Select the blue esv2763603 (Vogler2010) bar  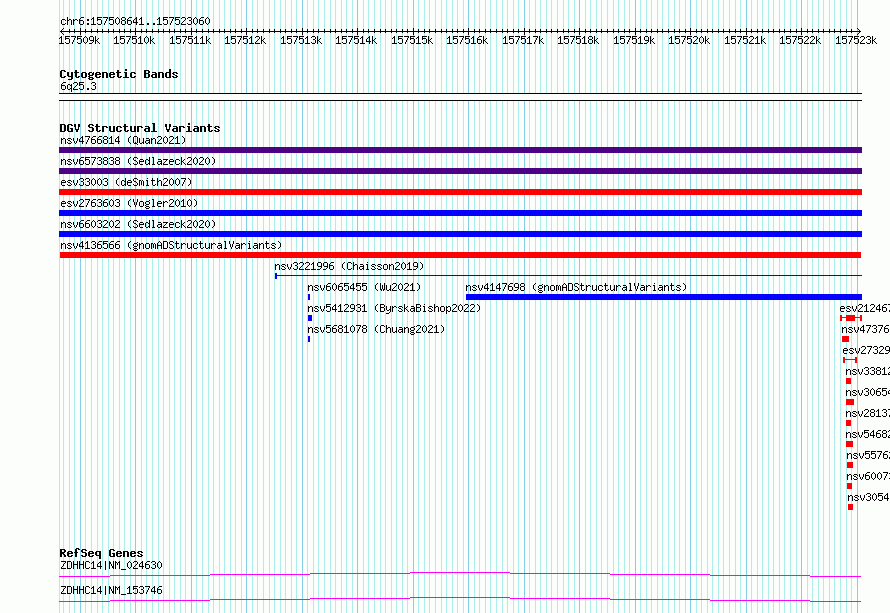tap(460, 213)
